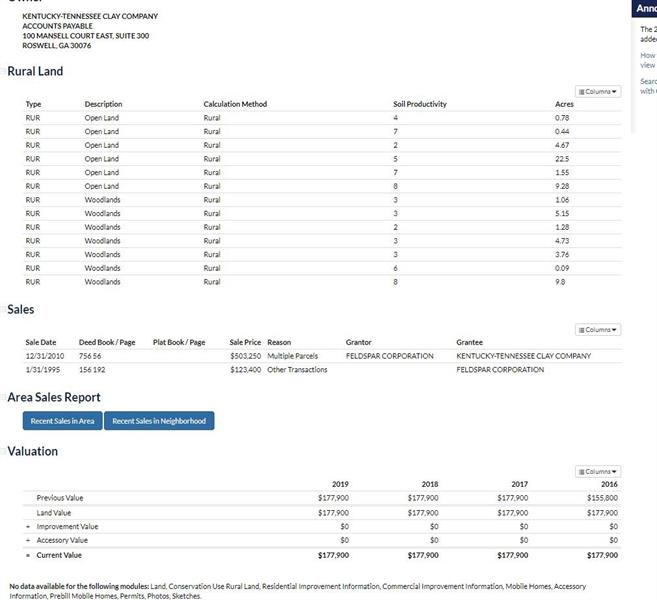Collapse the Valuation section heading

(32, 451)
